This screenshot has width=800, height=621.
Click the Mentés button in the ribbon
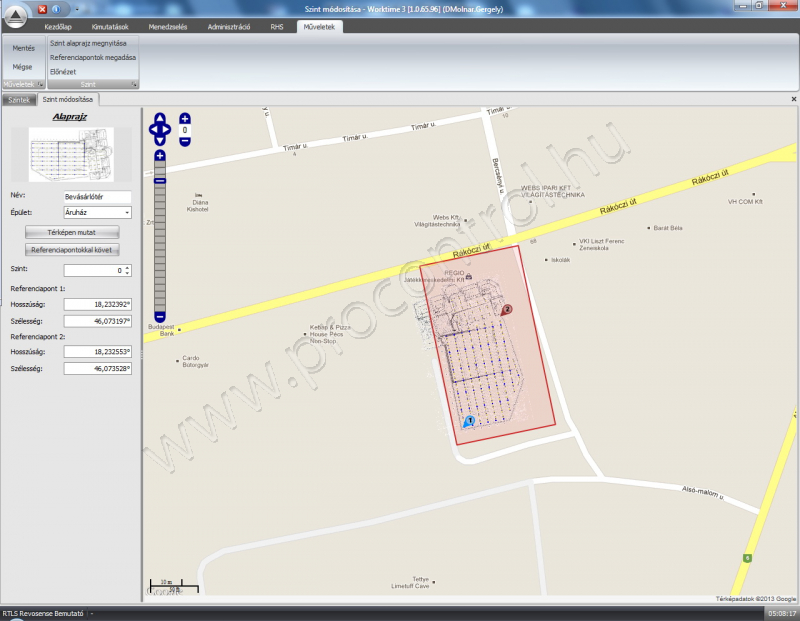pyautogui.click(x=23, y=48)
